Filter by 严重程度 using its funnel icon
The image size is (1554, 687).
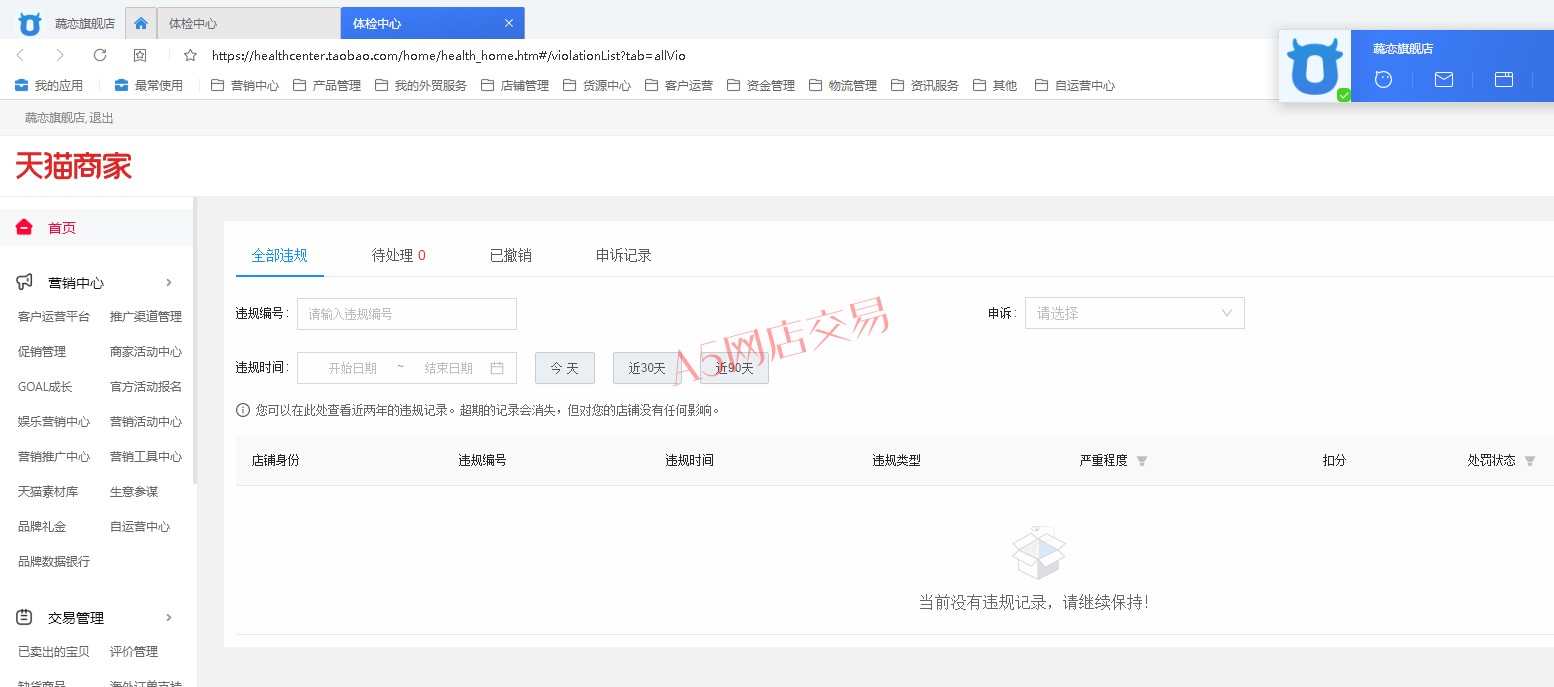1142,461
